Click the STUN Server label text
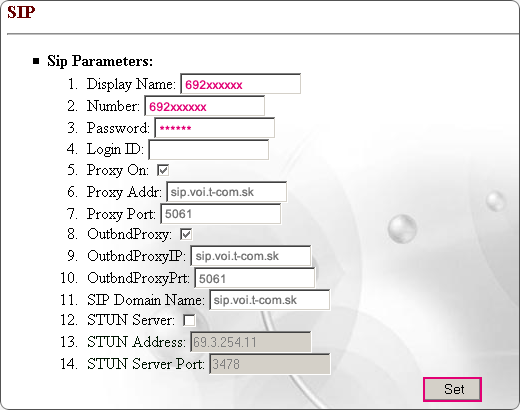Viewport: 520px width, 410px height. tap(131, 320)
